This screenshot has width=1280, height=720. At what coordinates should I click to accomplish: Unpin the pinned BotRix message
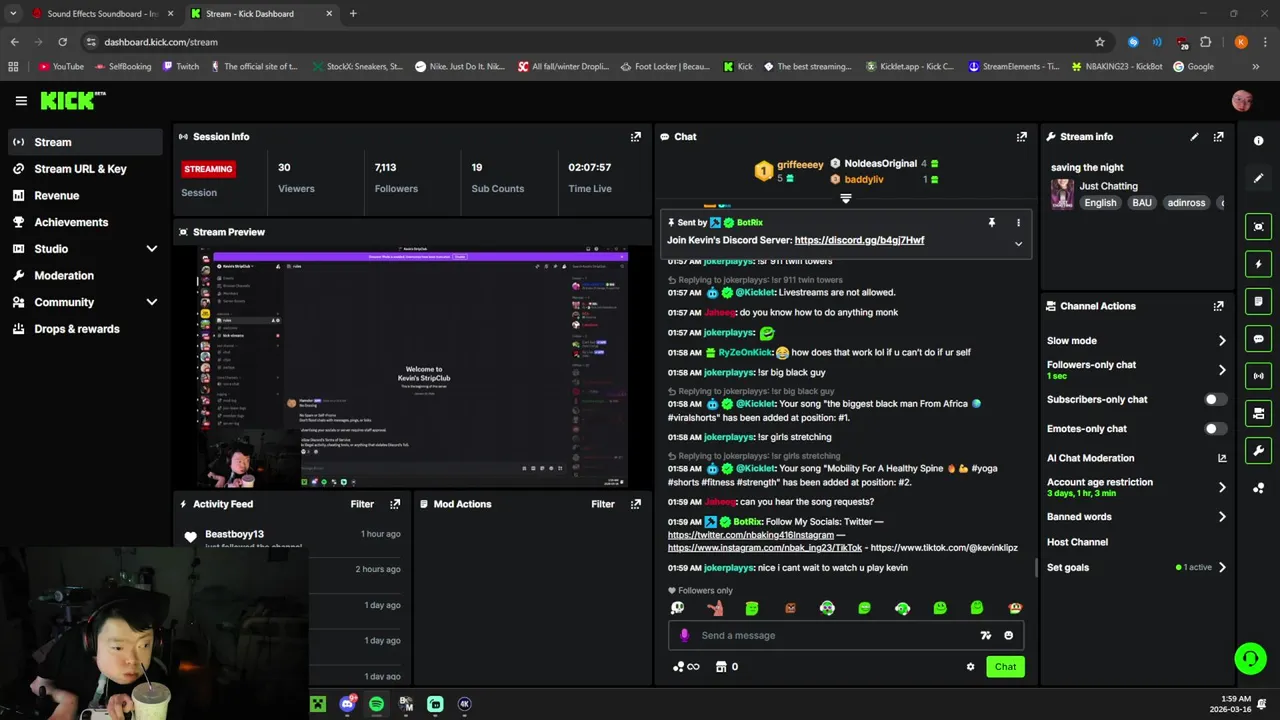(992, 223)
